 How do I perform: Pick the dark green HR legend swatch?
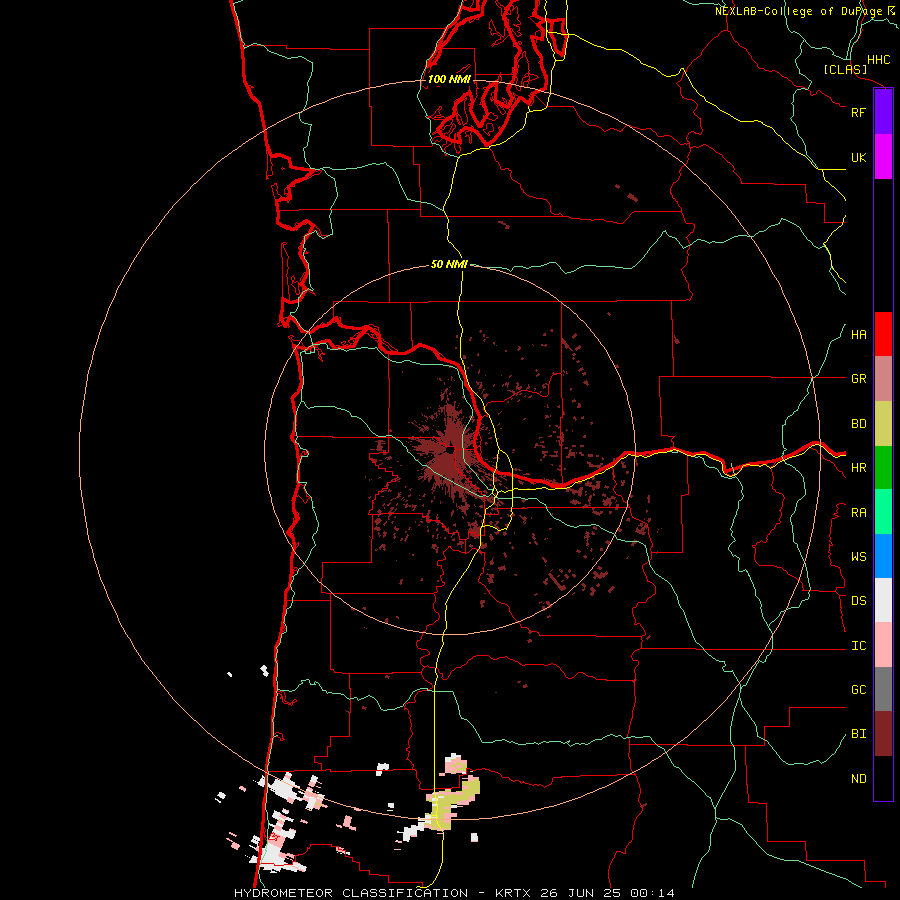883,468
